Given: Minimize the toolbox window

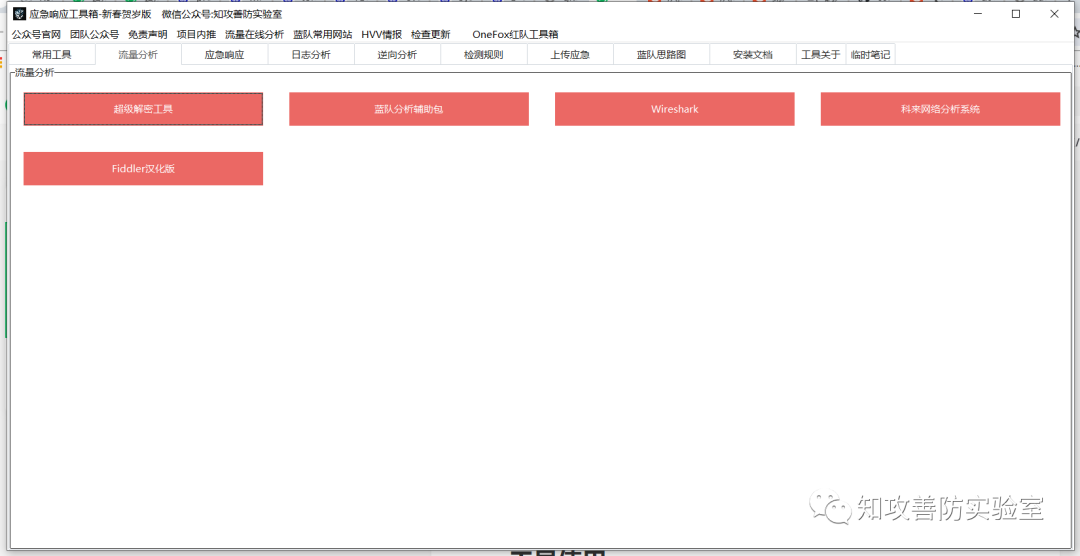Looking at the screenshot, I should pyautogui.click(x=977, y=14).
